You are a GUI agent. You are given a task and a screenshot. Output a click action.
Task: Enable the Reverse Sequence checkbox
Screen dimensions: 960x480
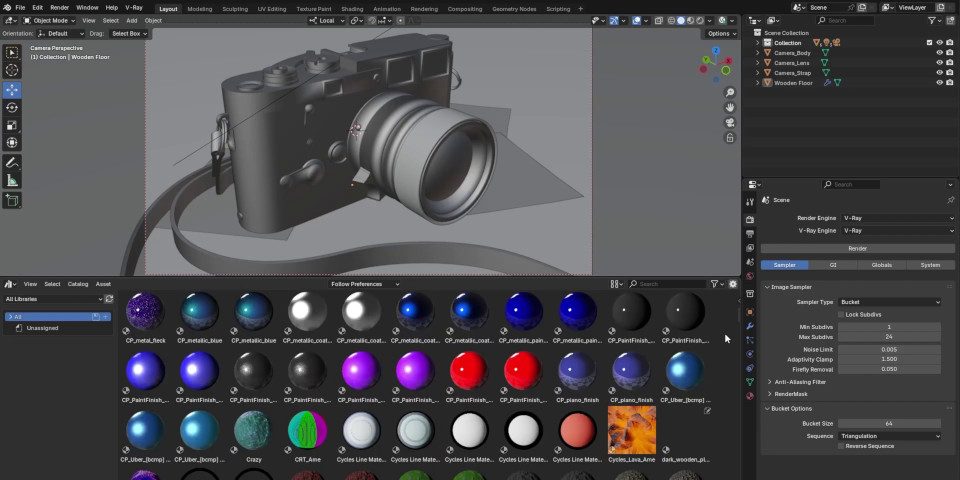[x=842, y=446]
